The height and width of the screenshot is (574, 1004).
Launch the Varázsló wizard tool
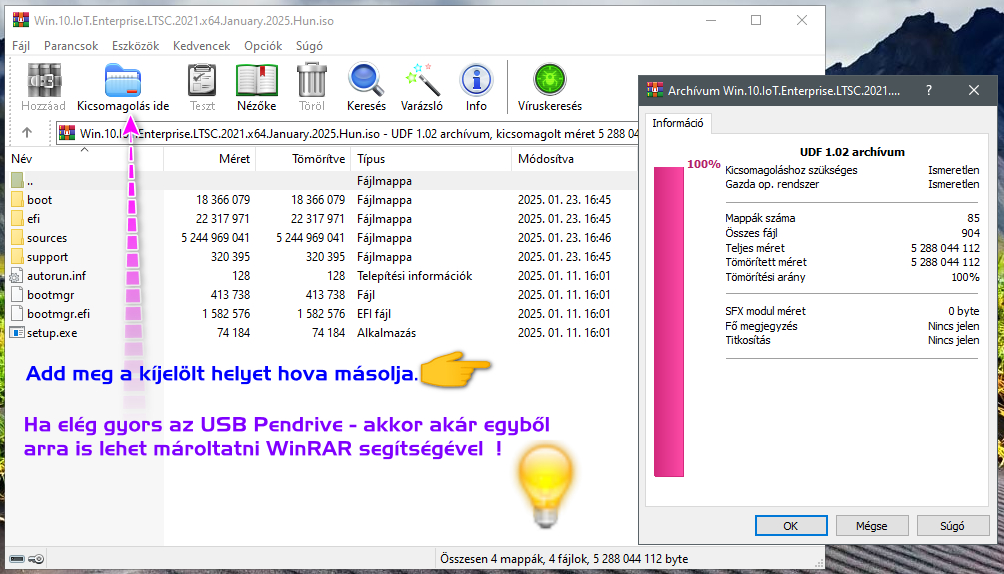pos(422,82)
